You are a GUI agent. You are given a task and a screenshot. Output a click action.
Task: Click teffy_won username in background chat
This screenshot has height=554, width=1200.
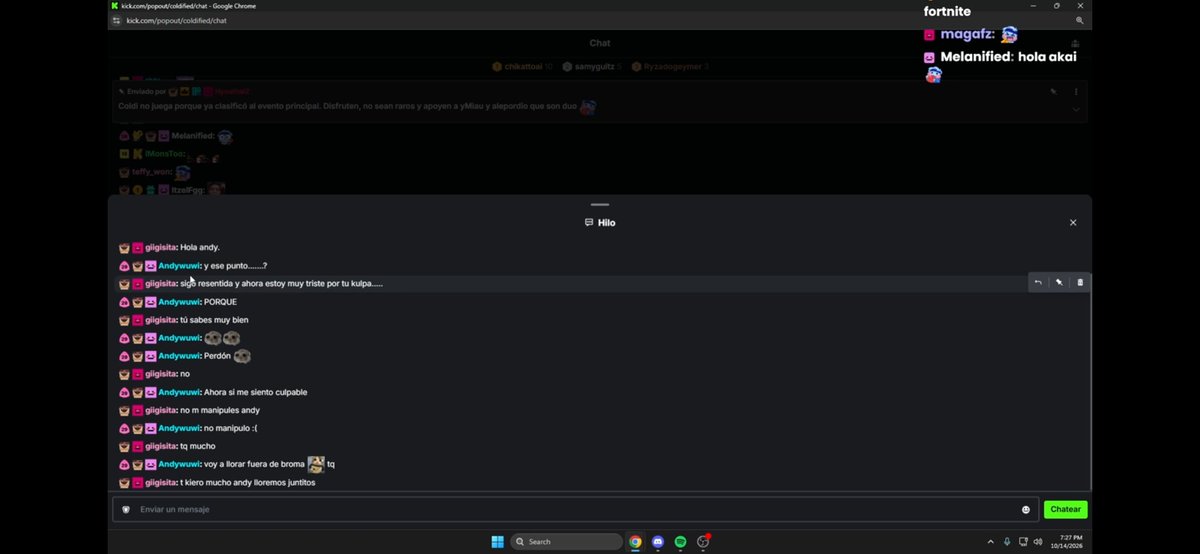(151, 172)
